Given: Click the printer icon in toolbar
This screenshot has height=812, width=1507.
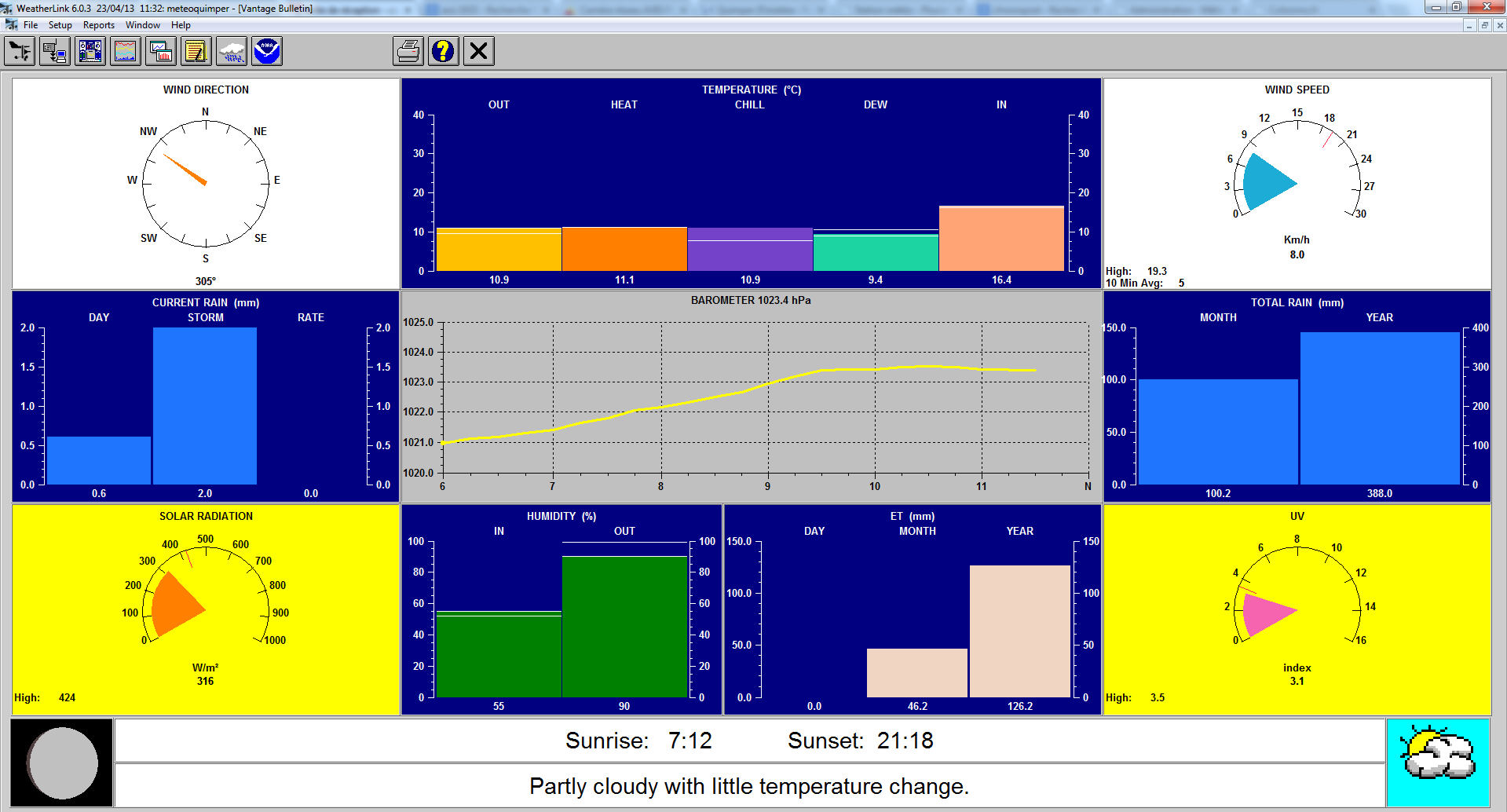Looking at the screenshot, I should coord(408,52).
